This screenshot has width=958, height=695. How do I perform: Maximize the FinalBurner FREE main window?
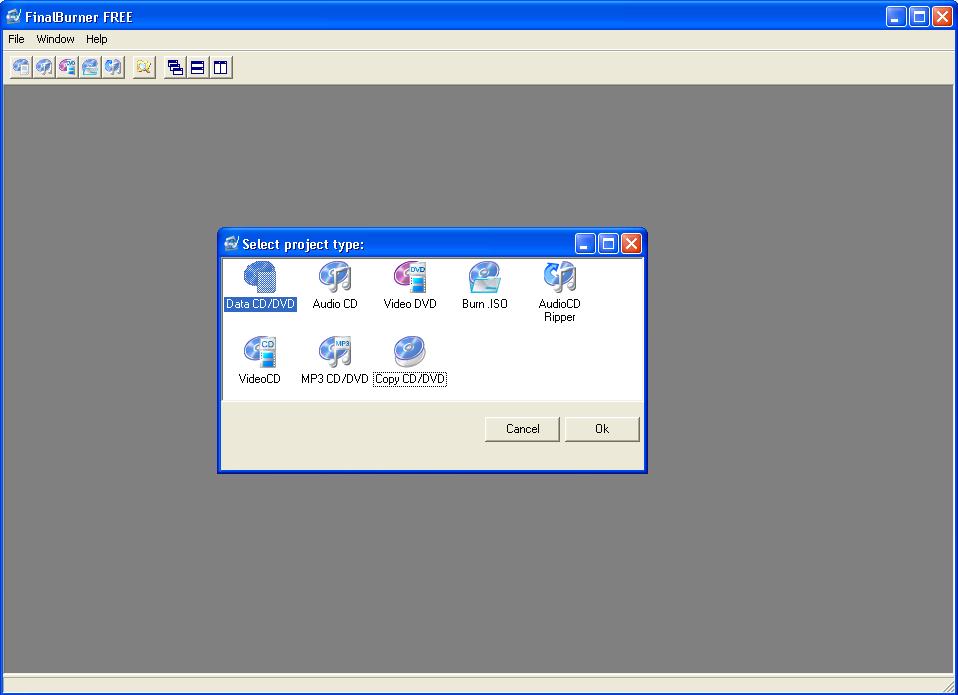919,16
